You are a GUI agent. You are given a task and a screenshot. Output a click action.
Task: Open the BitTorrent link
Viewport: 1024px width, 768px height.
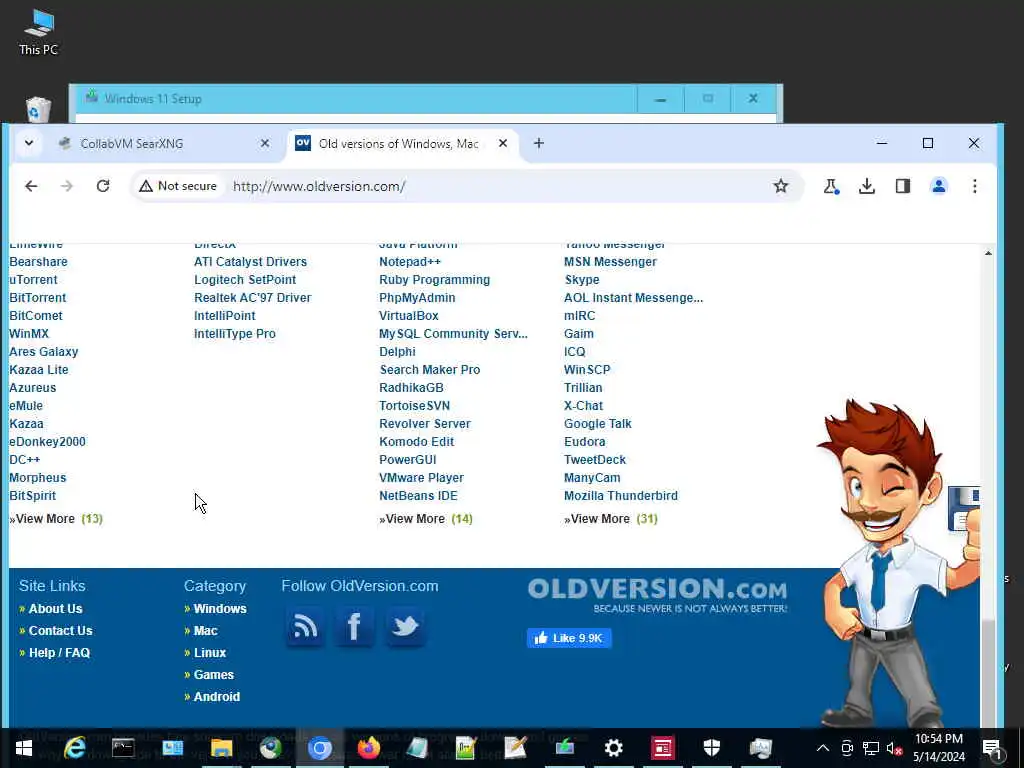click(x=38, y=298)
